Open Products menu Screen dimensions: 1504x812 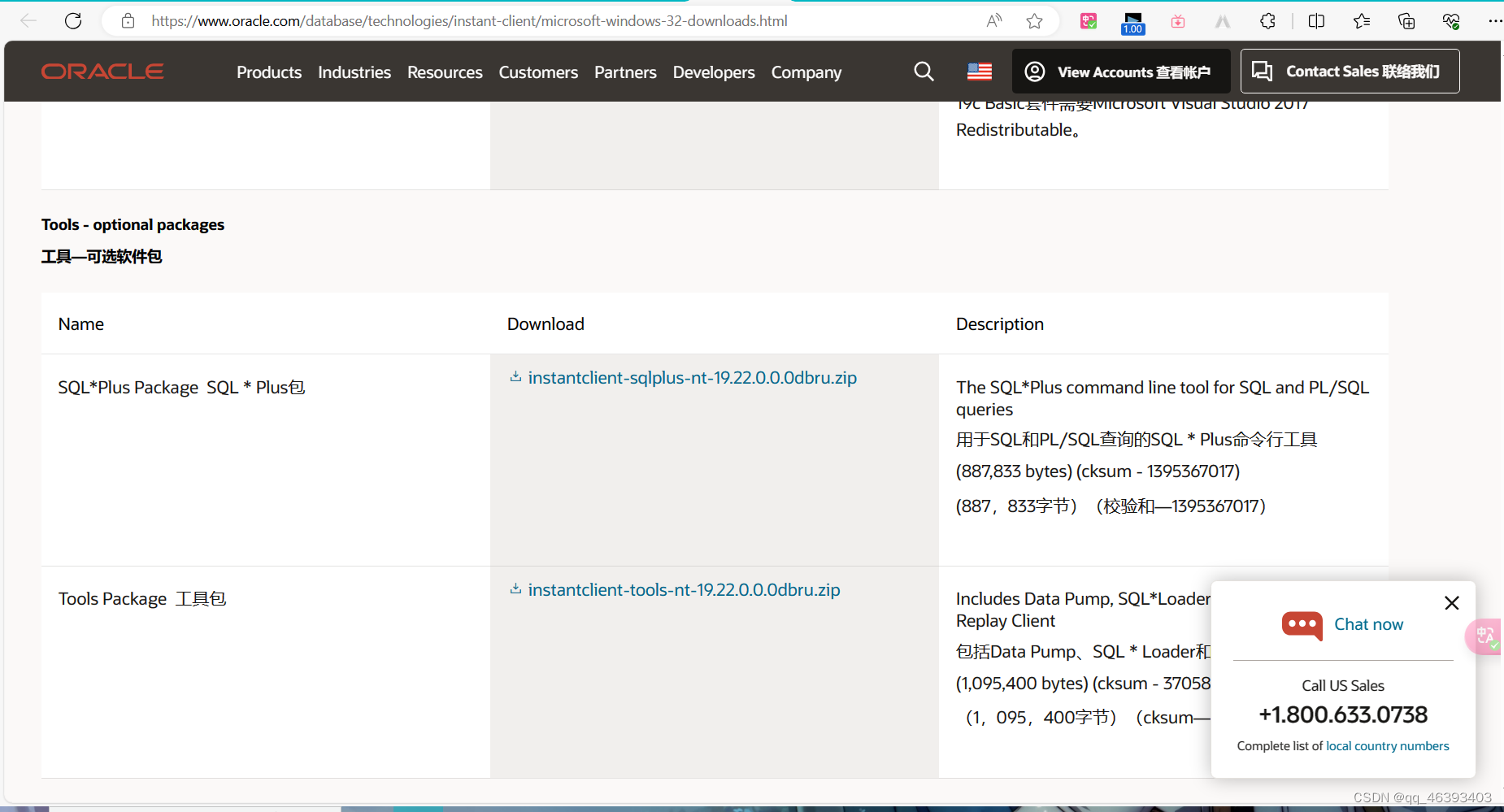pos(269,72)
